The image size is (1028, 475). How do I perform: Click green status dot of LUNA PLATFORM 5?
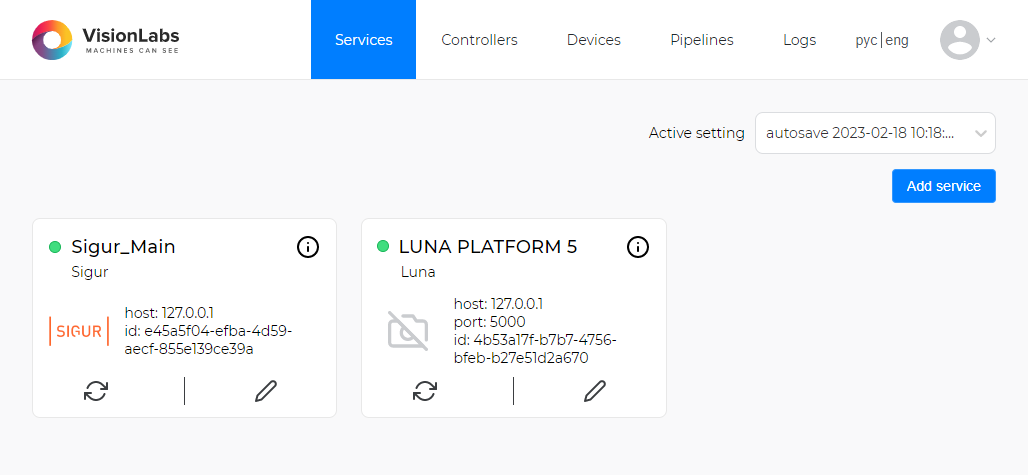[383, 247]
